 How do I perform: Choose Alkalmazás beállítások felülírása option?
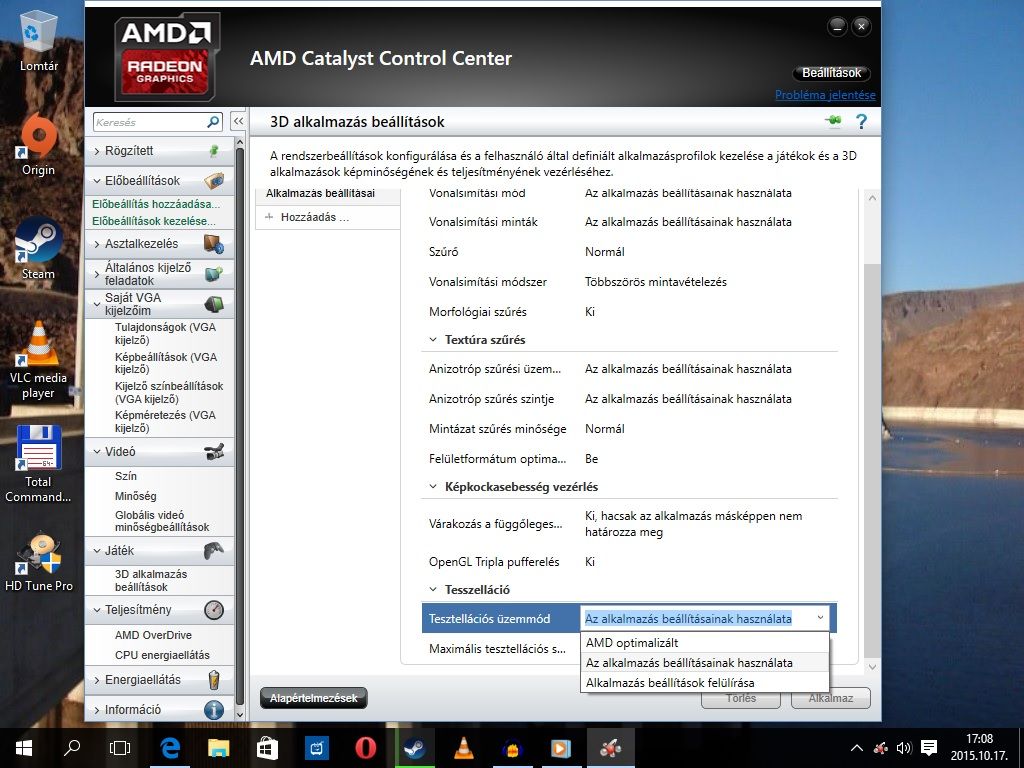(704, 682)
